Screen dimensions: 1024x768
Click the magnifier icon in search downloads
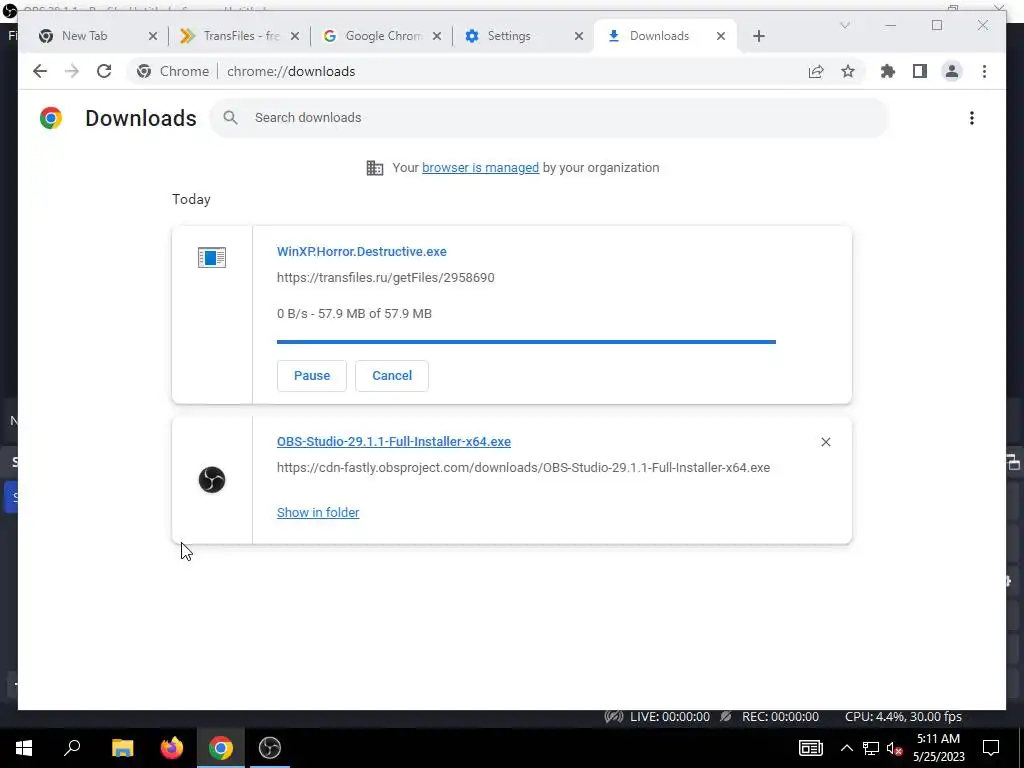coord(230,118)
